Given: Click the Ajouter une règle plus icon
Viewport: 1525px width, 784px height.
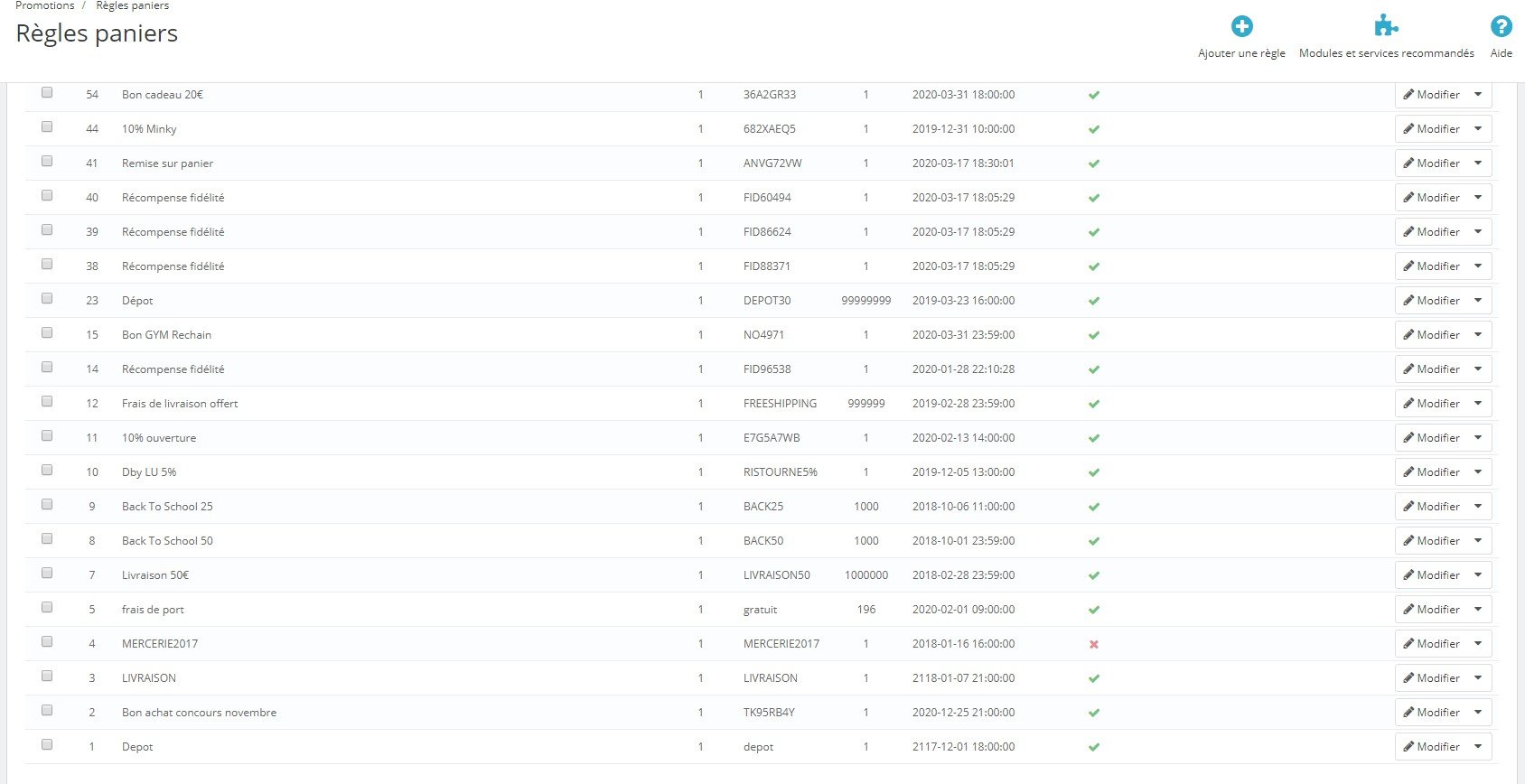Looking at the screenshot, I should 1242,26.
